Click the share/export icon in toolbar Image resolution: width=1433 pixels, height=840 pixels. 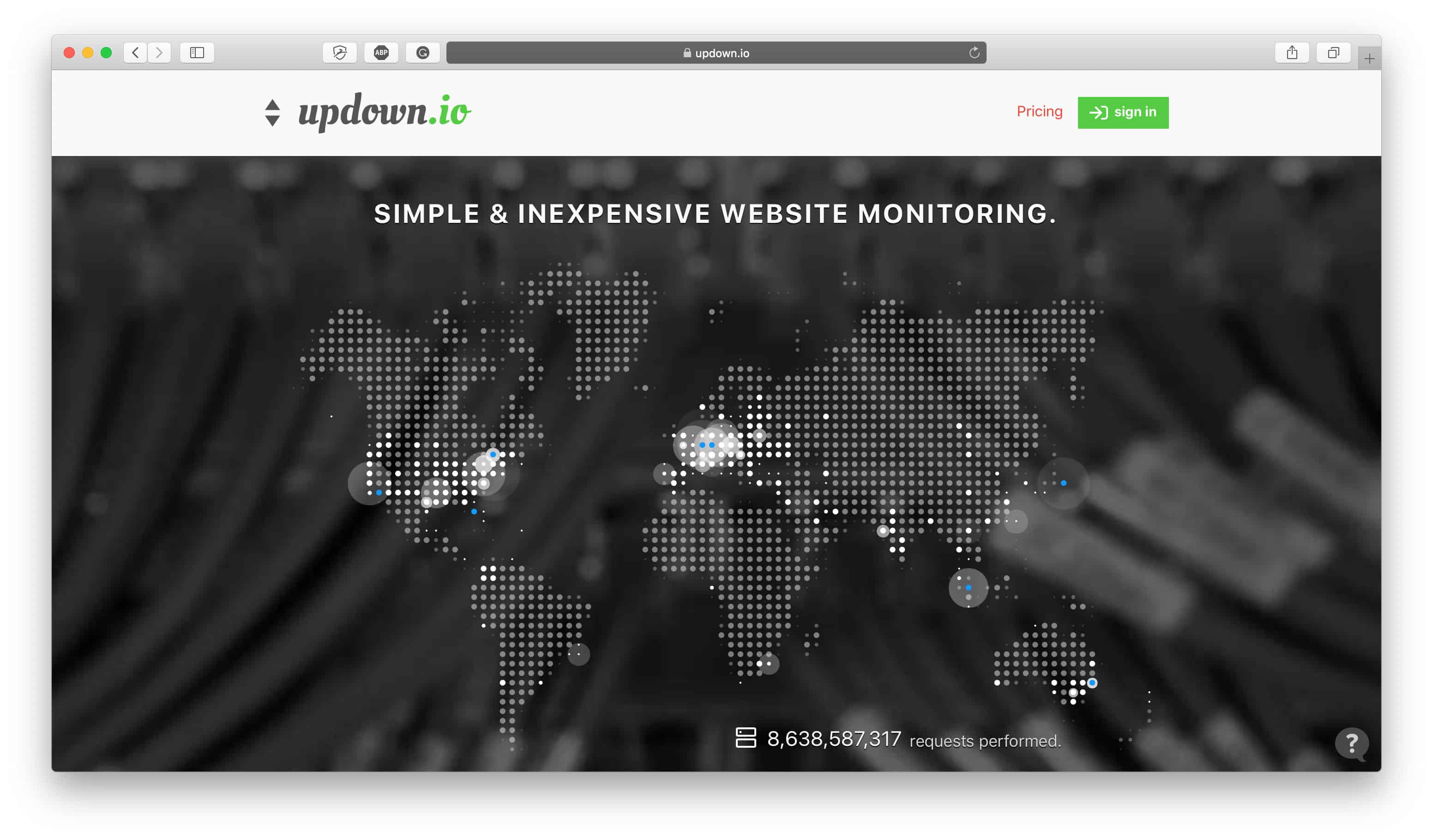pyautogui.click(x=1294, y=52)
